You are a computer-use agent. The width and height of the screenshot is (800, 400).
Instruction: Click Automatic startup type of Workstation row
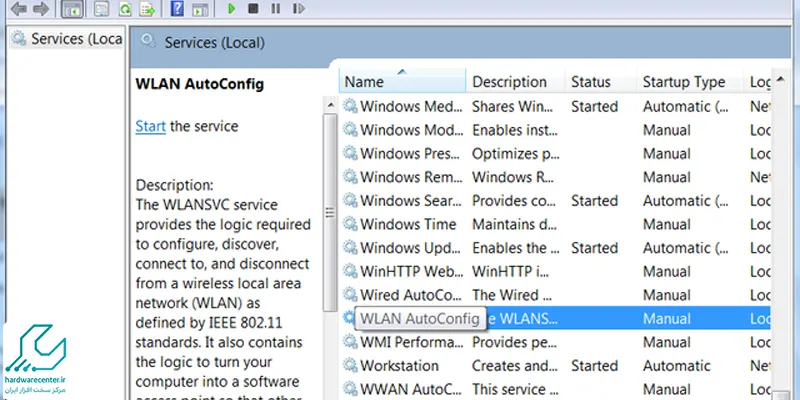[677, 366]
